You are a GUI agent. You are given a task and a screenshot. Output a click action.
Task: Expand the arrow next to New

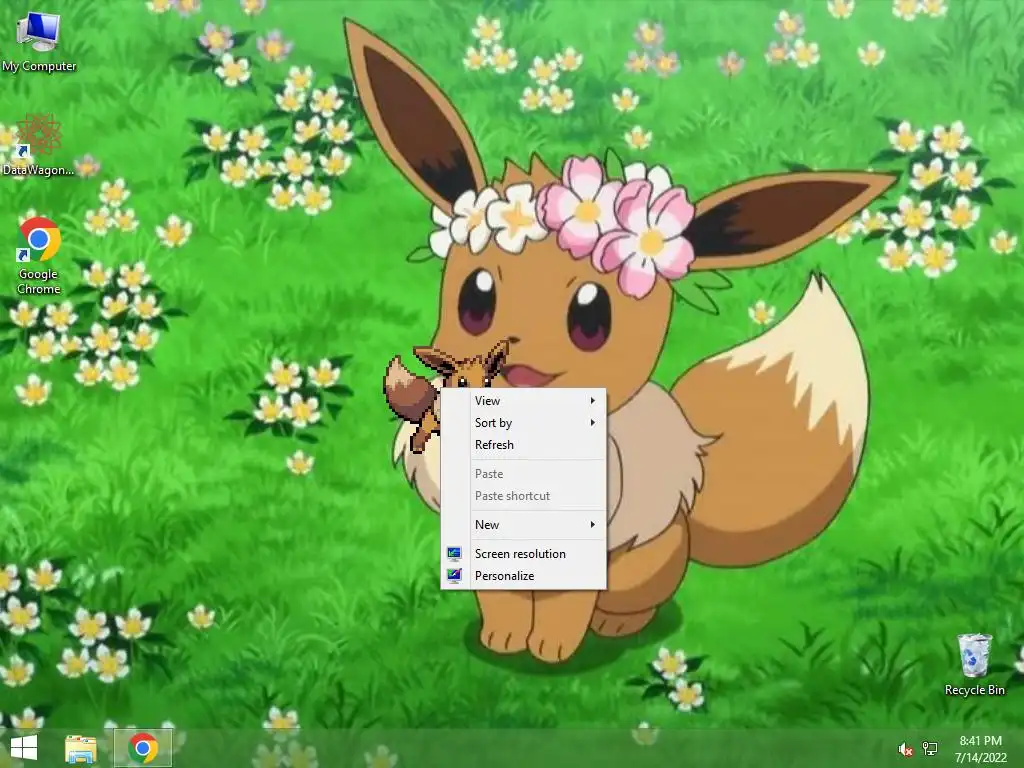click(x=592, y=525)
